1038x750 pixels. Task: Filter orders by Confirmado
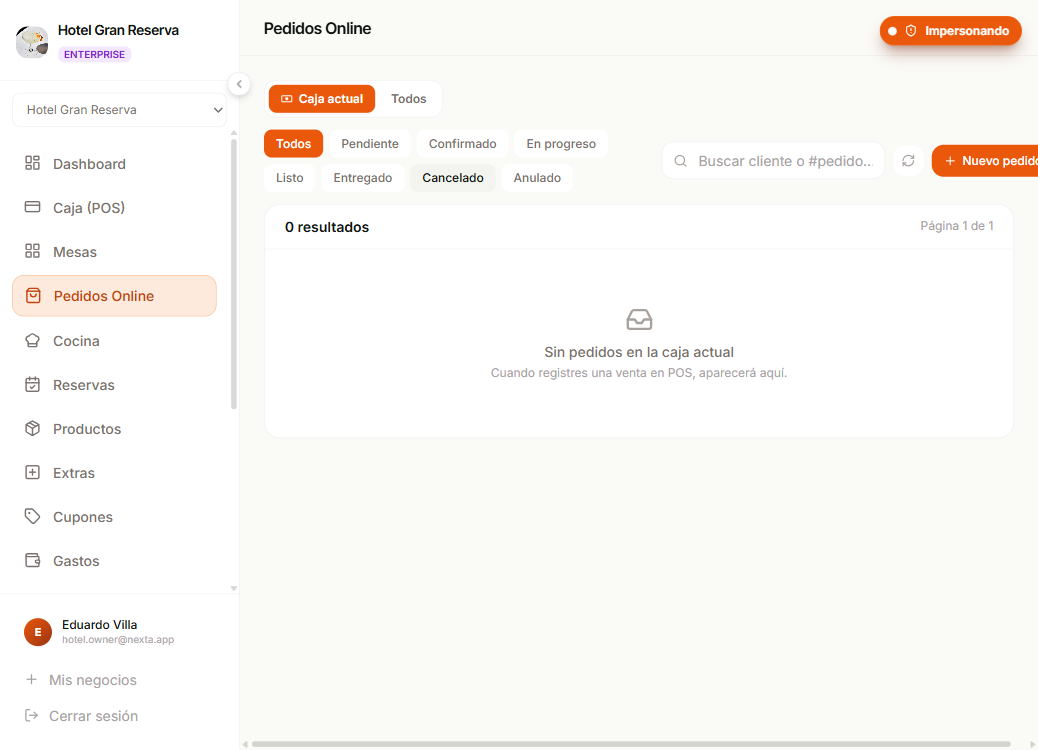(x=463, y=144)
